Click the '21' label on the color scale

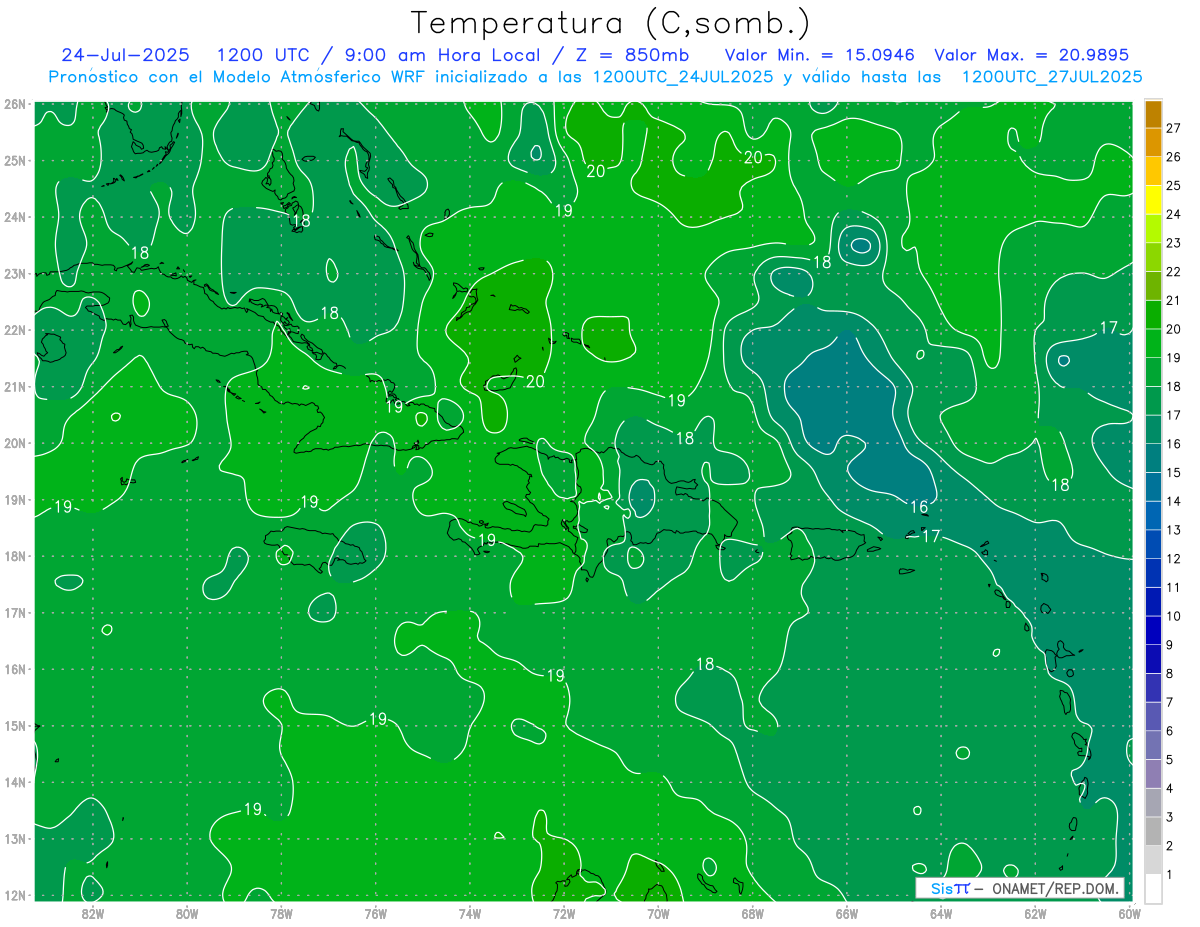[1173, 300]
